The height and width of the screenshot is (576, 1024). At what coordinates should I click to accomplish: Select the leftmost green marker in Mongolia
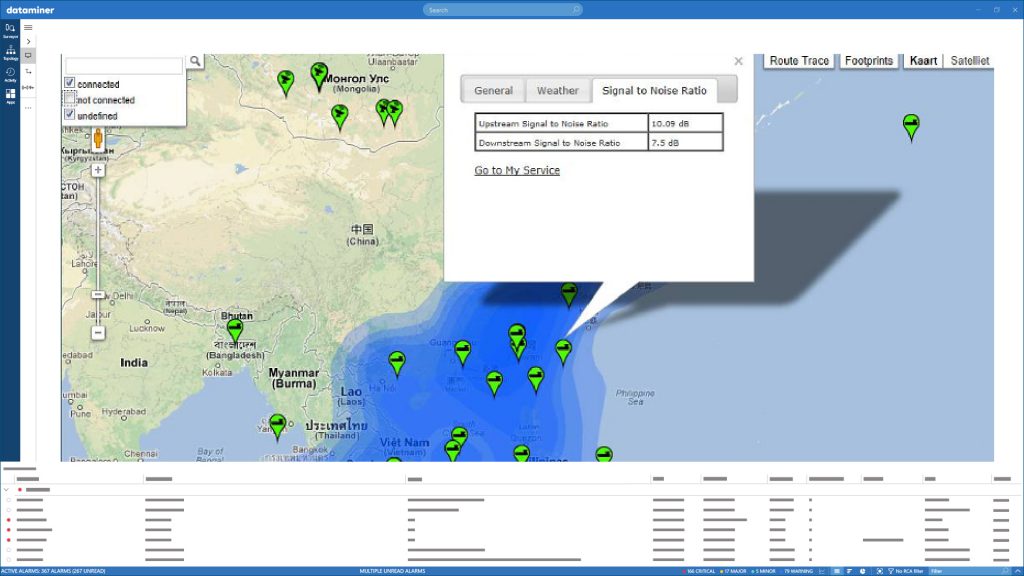click(x=285, y=83)
